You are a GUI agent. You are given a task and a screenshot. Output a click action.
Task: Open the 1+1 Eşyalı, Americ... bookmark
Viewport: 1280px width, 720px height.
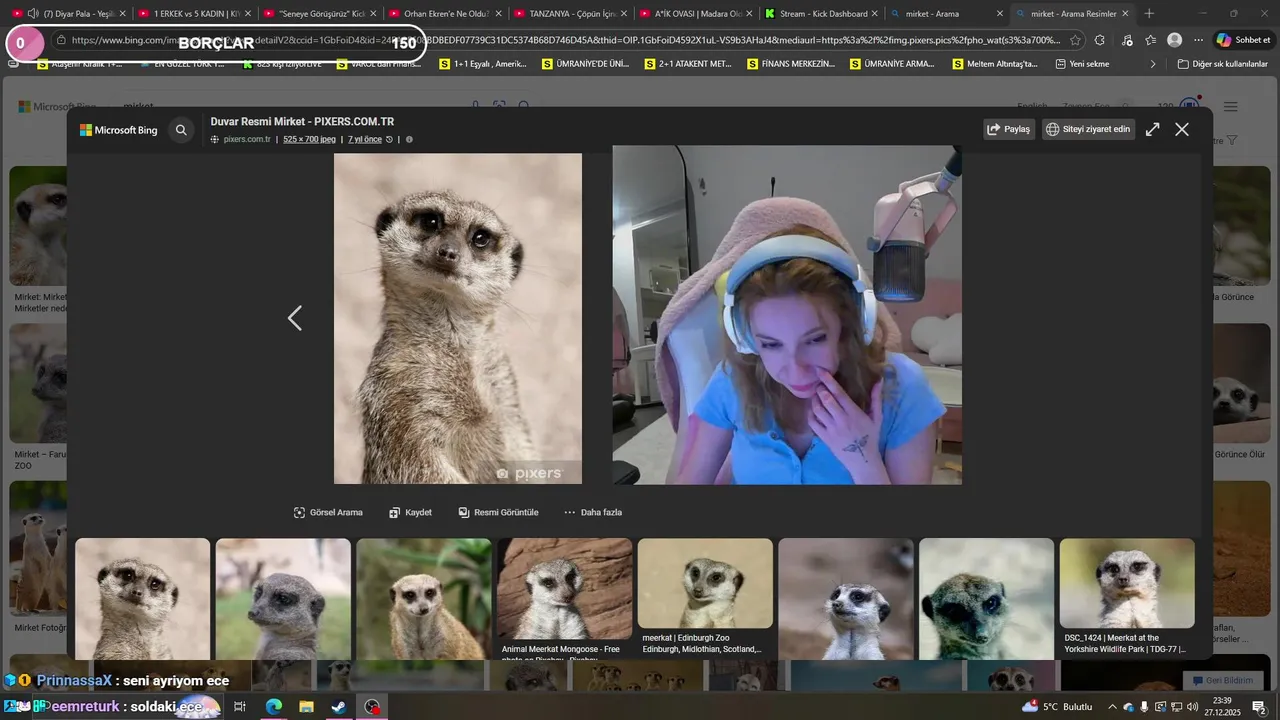point(482,64)
